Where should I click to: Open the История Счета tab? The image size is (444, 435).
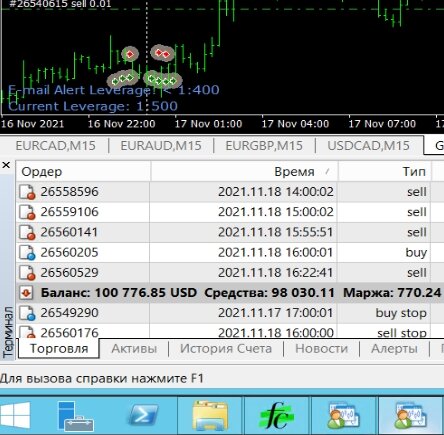226,349
